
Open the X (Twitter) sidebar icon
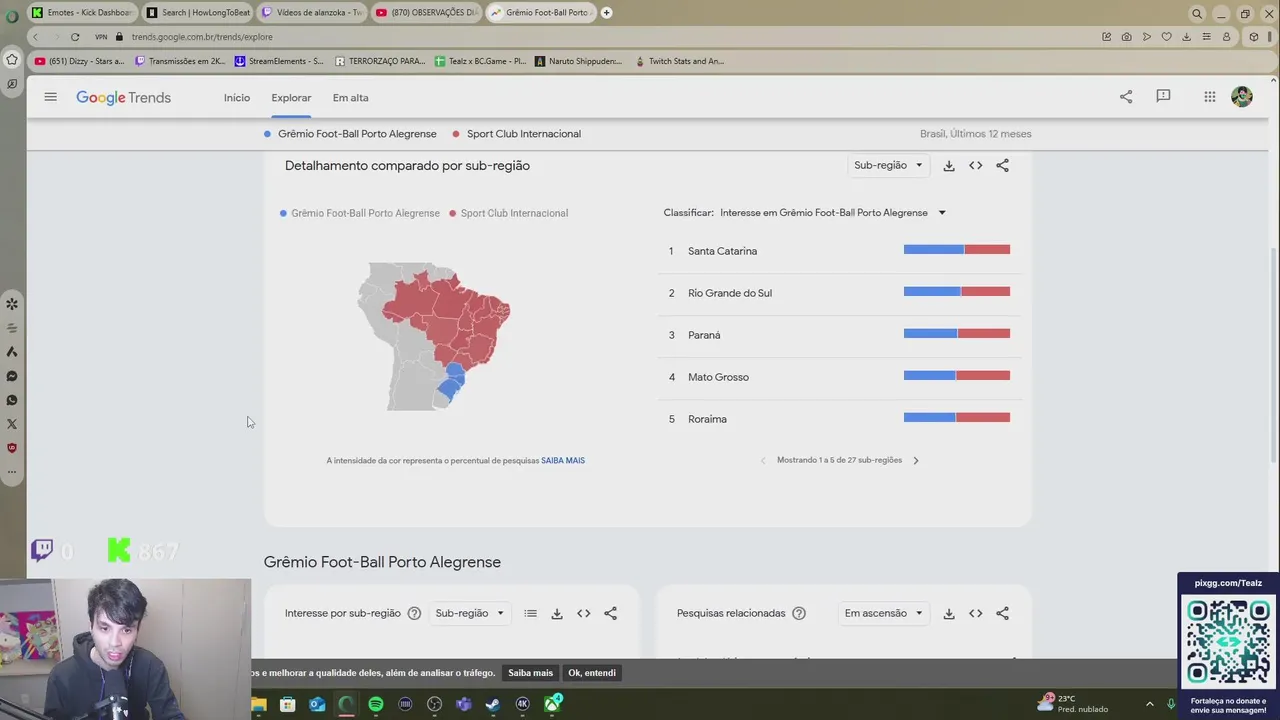[12, 424]
